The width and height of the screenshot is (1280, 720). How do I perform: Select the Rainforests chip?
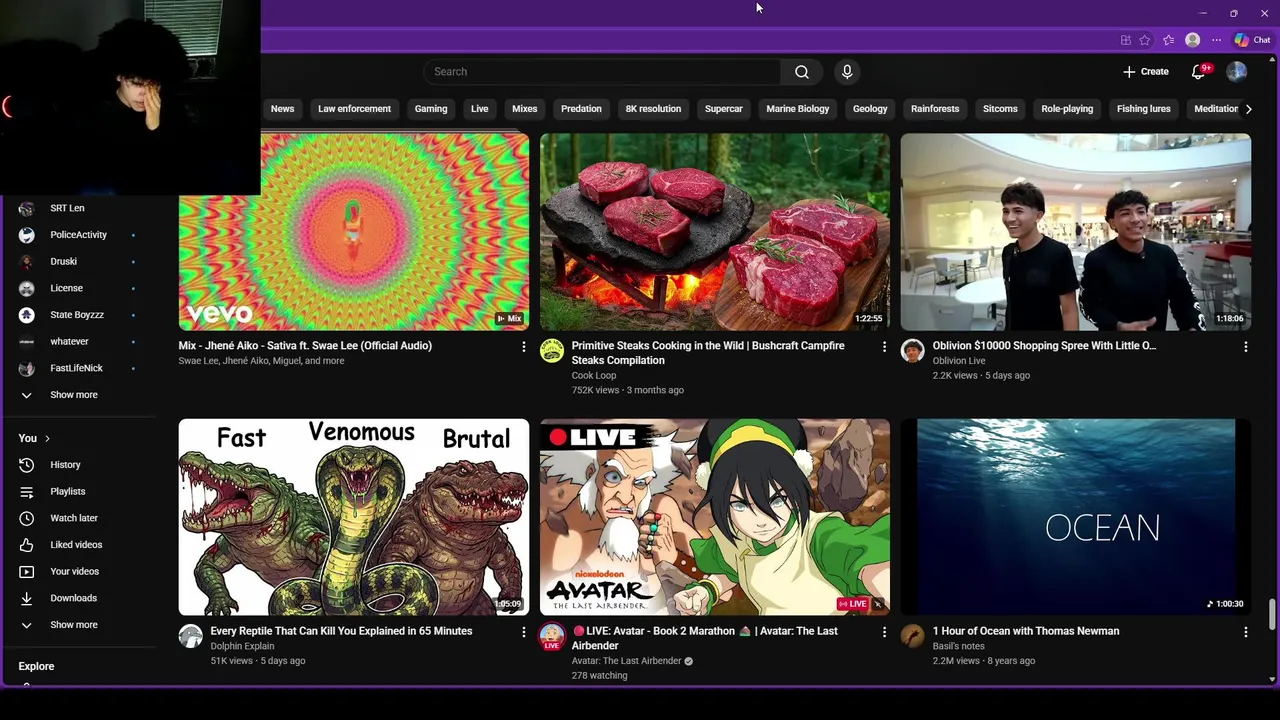tap(935, 109)
